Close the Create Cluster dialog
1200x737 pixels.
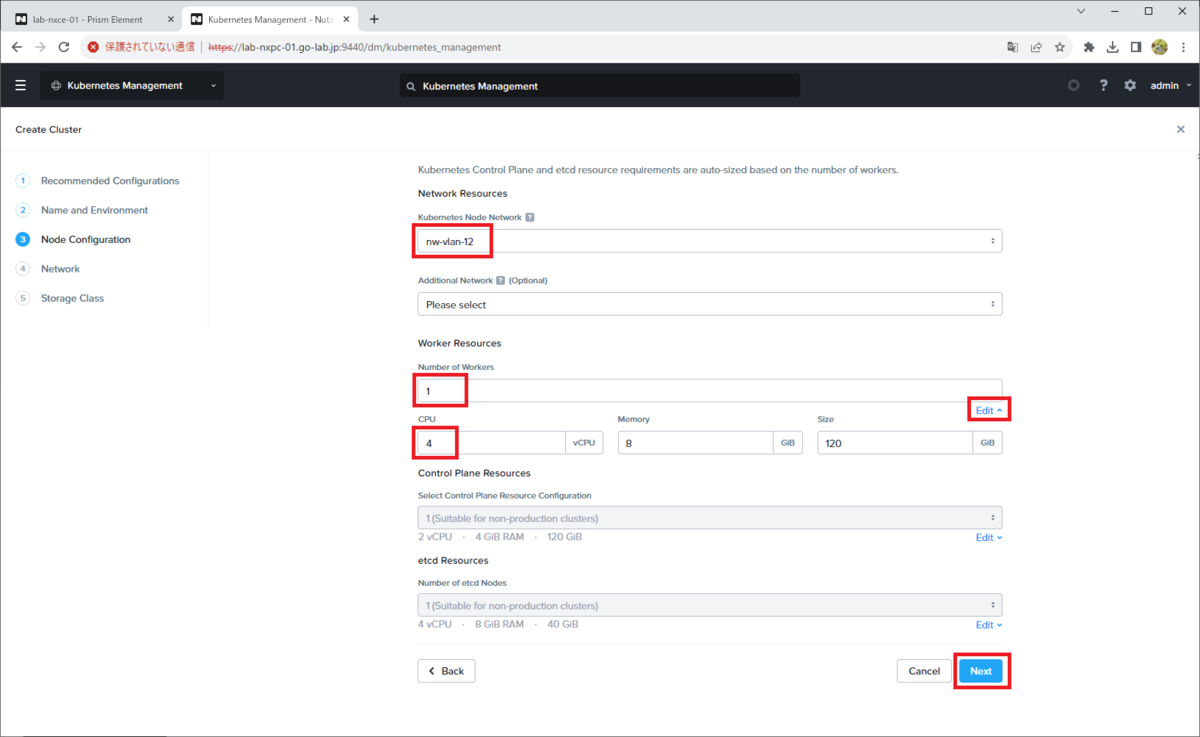[1181, 129]
